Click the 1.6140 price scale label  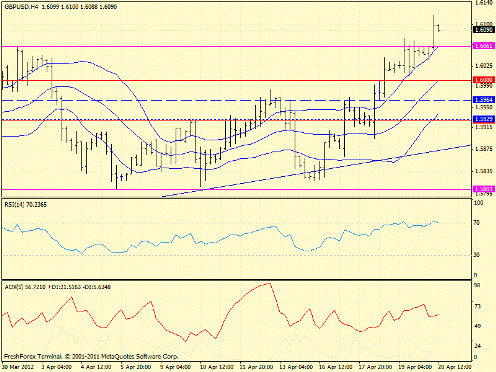[x=484, y=3]
